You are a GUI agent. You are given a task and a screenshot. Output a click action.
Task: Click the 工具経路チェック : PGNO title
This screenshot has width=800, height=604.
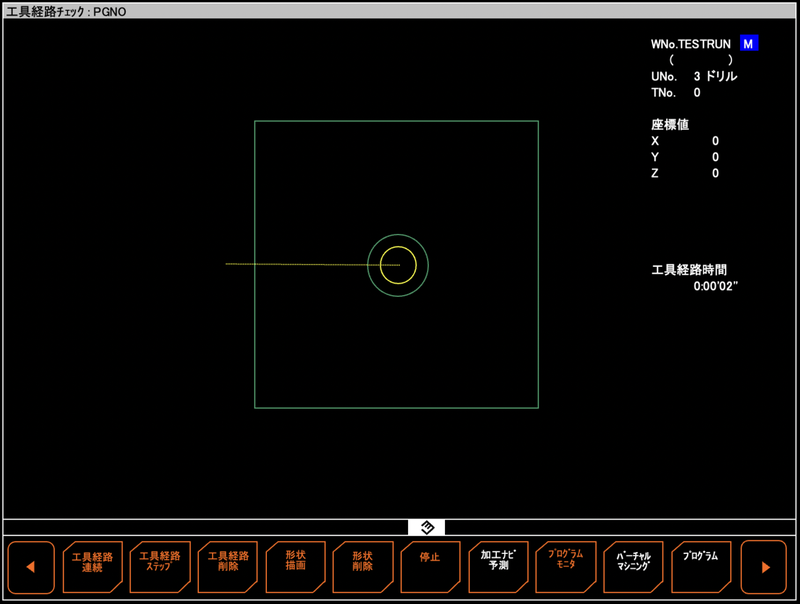point(66,11)
